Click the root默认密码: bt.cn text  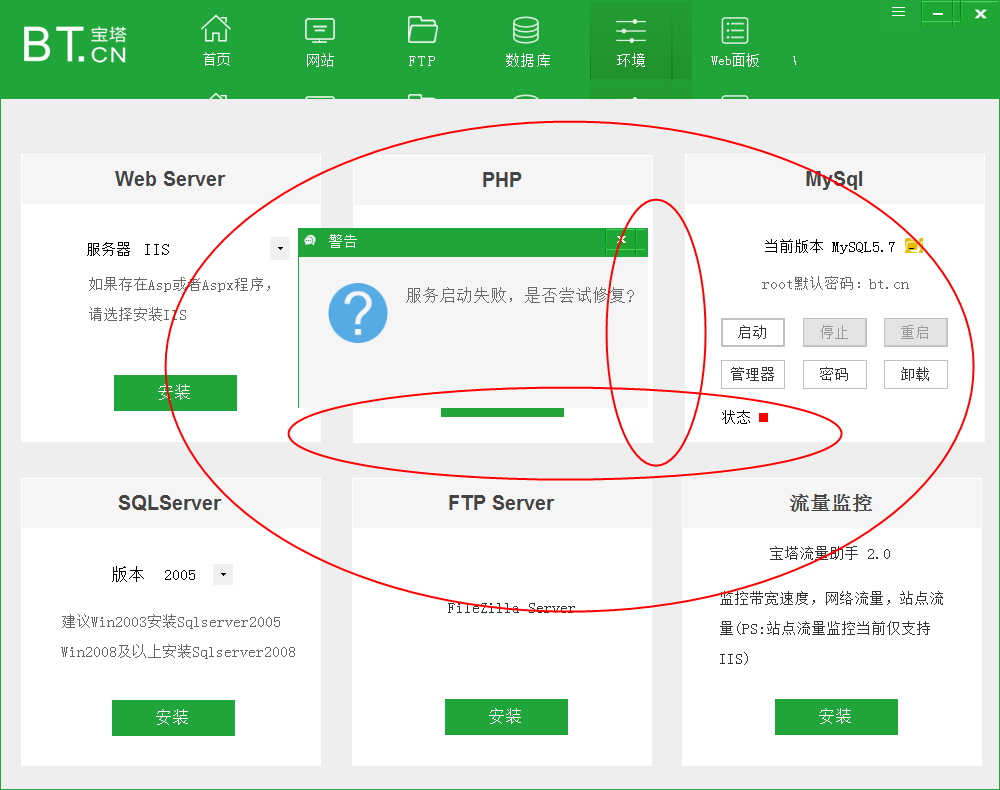pos(835,284)
